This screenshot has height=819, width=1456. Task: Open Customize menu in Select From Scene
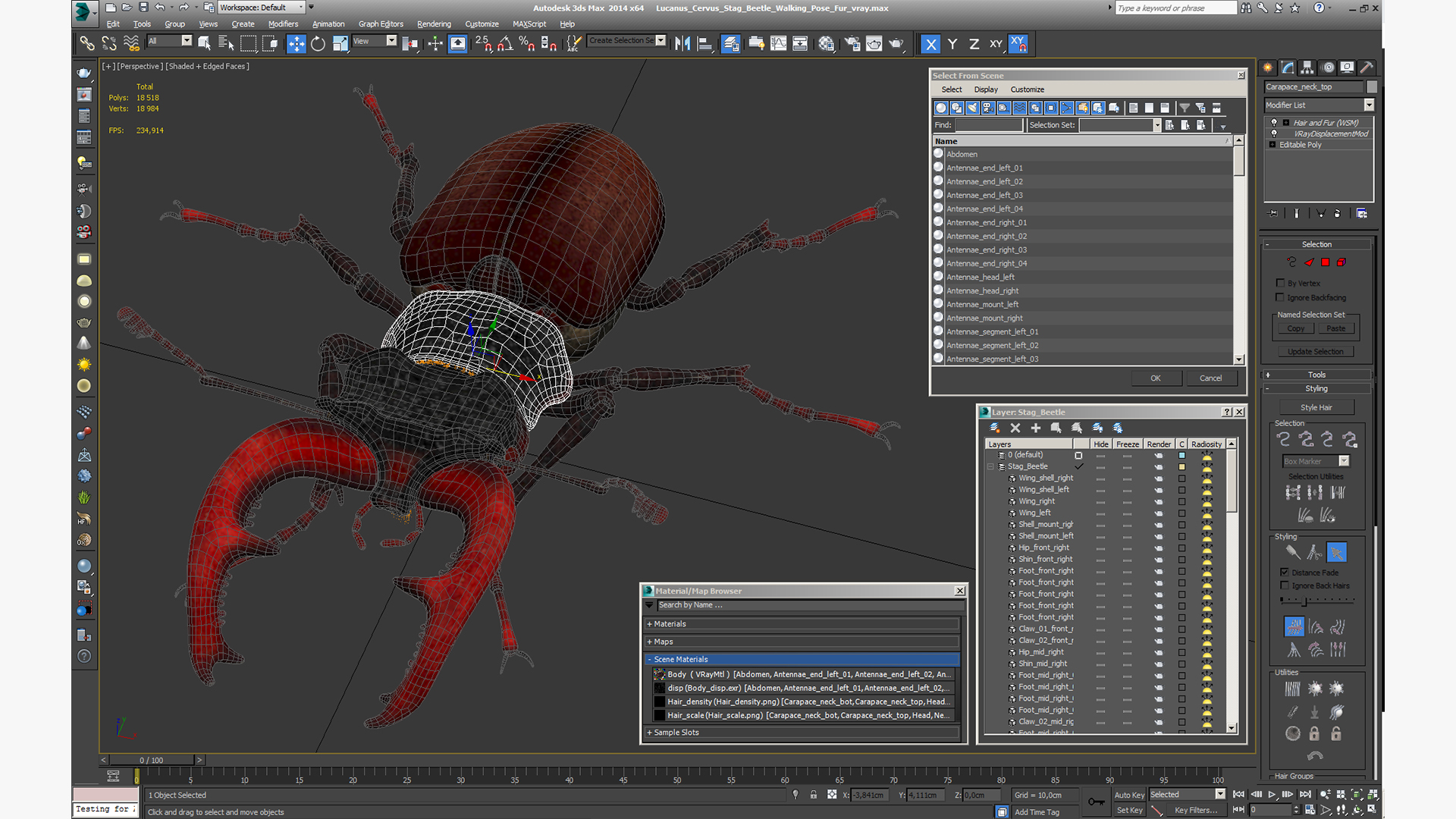(1027, 89)
